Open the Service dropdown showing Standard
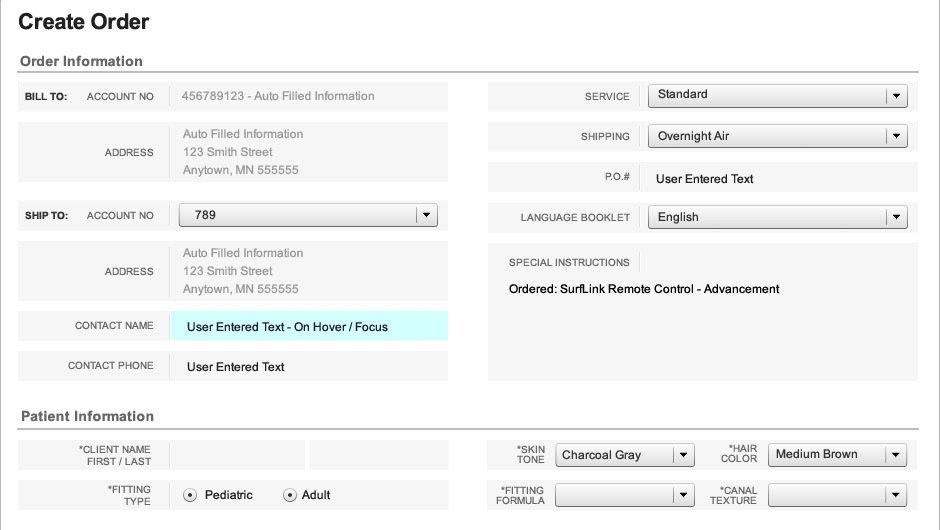Image resolution: width=940 pixels, height=530 pixels. coord(778,96)
